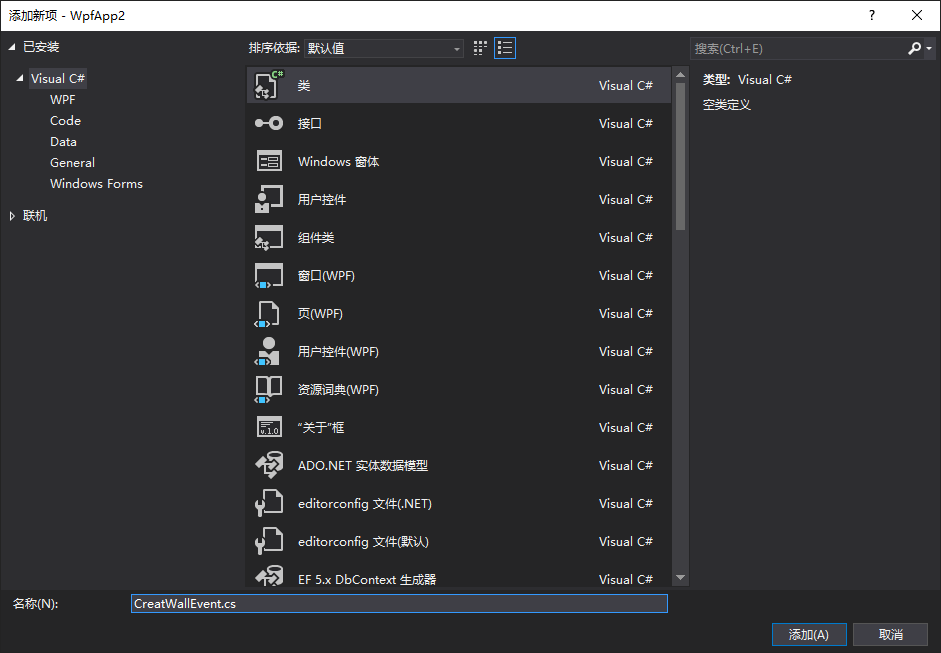Click Visual C# label in 组件类 row
Screen dimensions: 941x653
pyautogui.click(x=625, y=238)
